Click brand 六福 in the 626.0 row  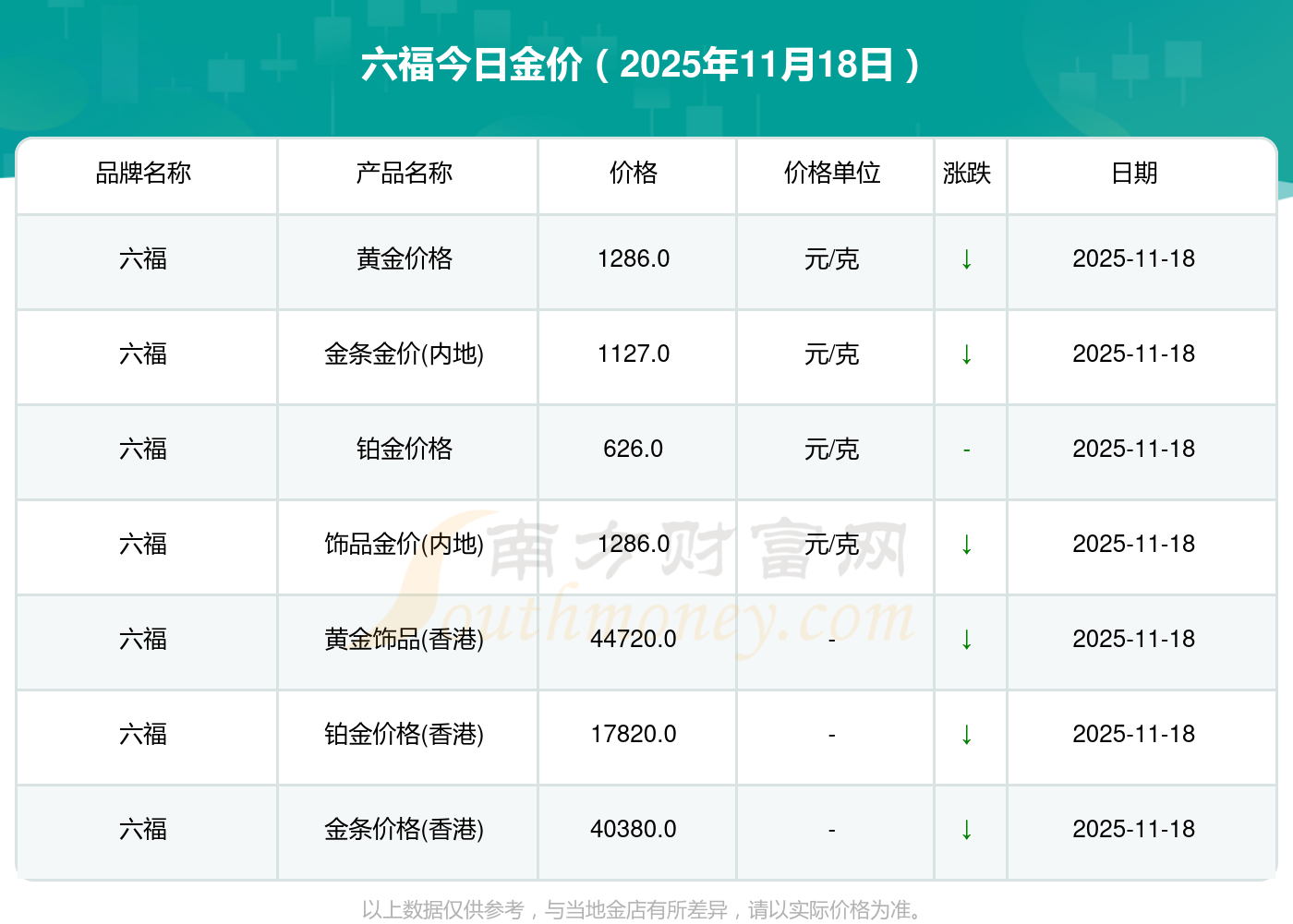point(143,449)
